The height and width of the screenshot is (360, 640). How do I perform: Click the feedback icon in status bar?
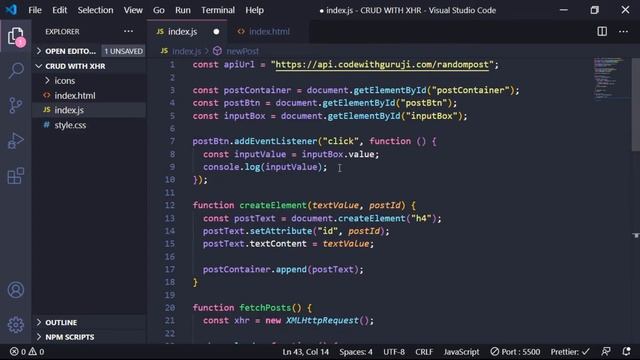tap(606, 351)
